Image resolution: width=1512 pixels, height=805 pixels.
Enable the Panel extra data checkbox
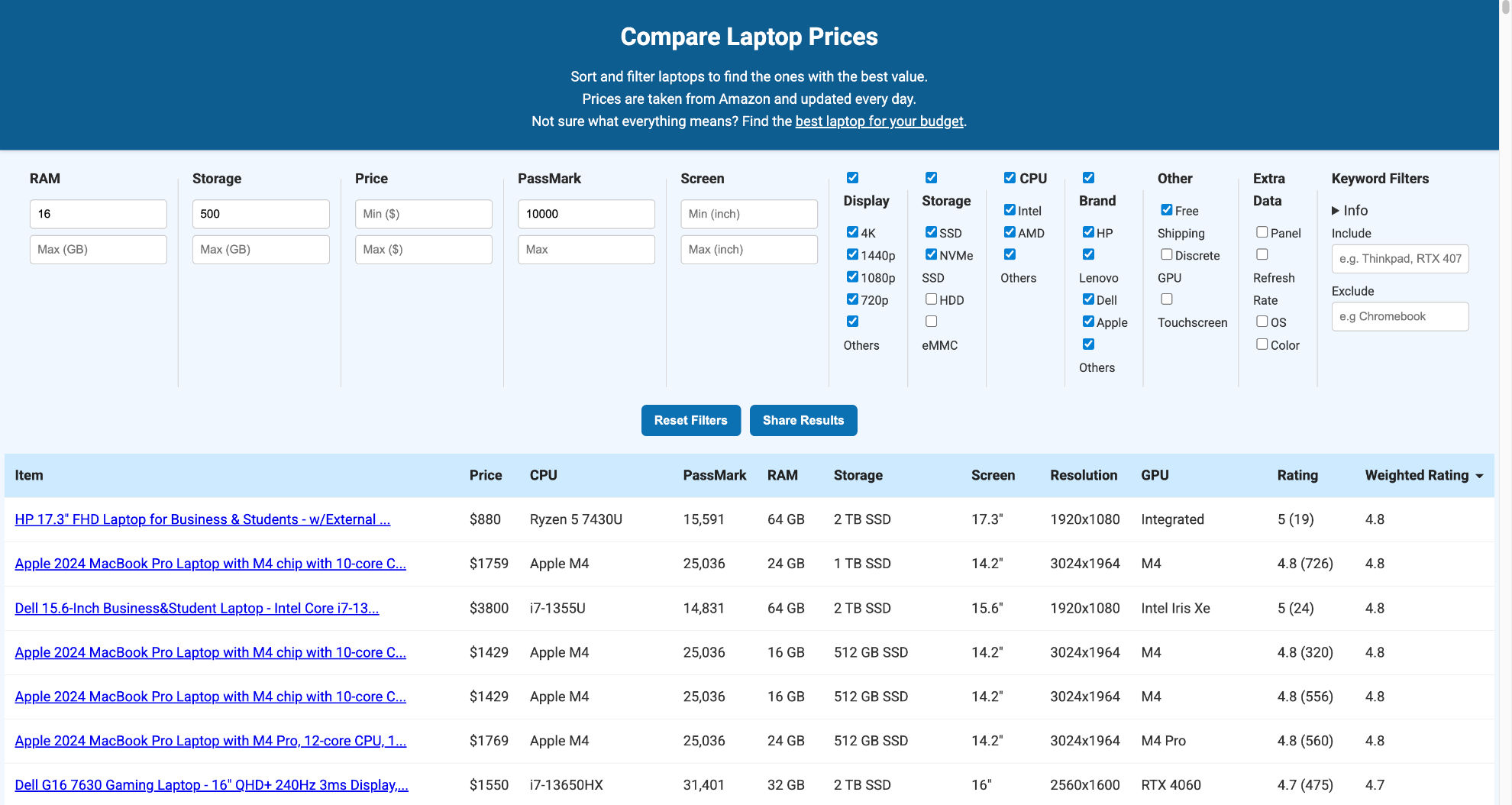point(1262,232)
